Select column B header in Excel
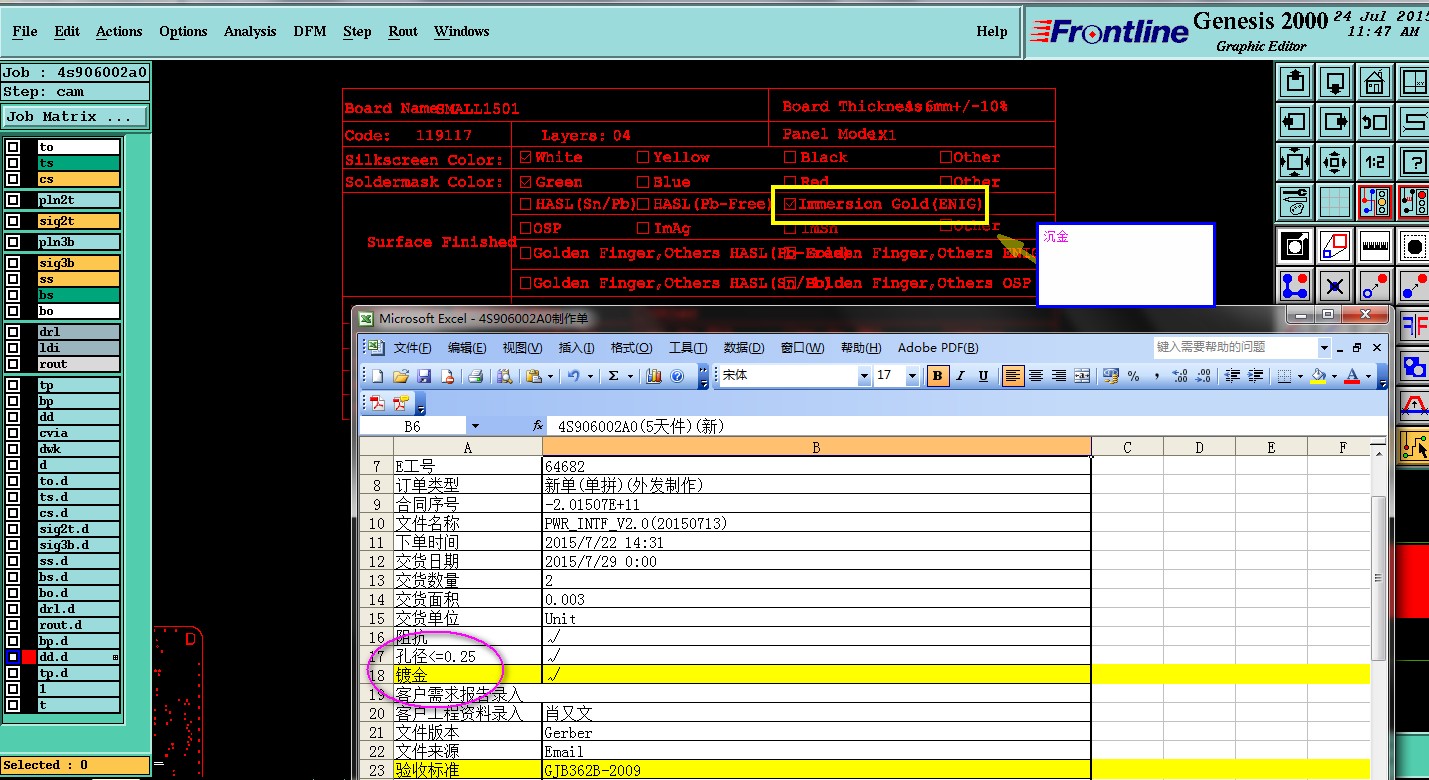The height and width of the screenshot is (780, 1429). click(816, 447)
